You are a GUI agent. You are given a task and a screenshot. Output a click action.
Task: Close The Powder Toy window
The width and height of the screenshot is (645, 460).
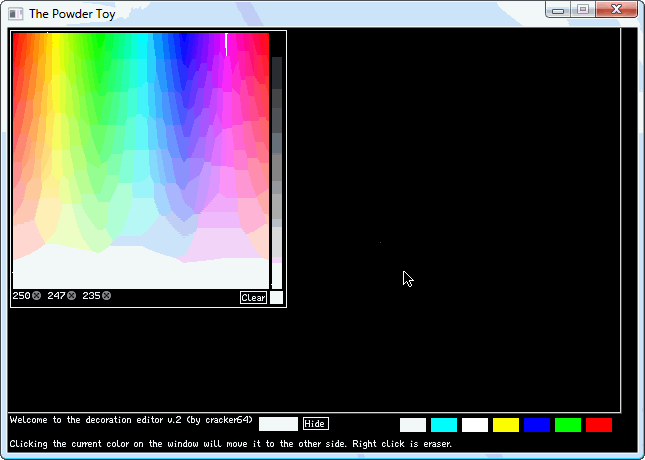616,10
